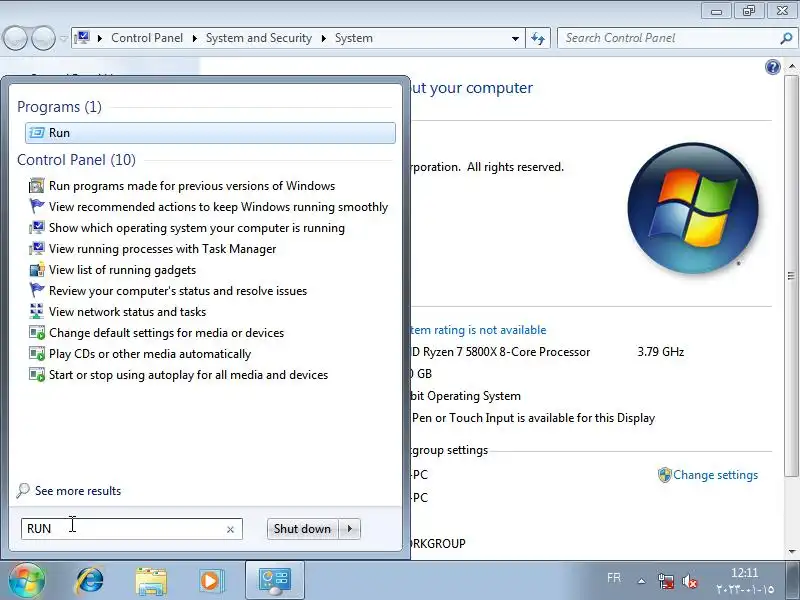Click the flag icon beside View recommended actions
800x600 pixels.
coord(37,206)
